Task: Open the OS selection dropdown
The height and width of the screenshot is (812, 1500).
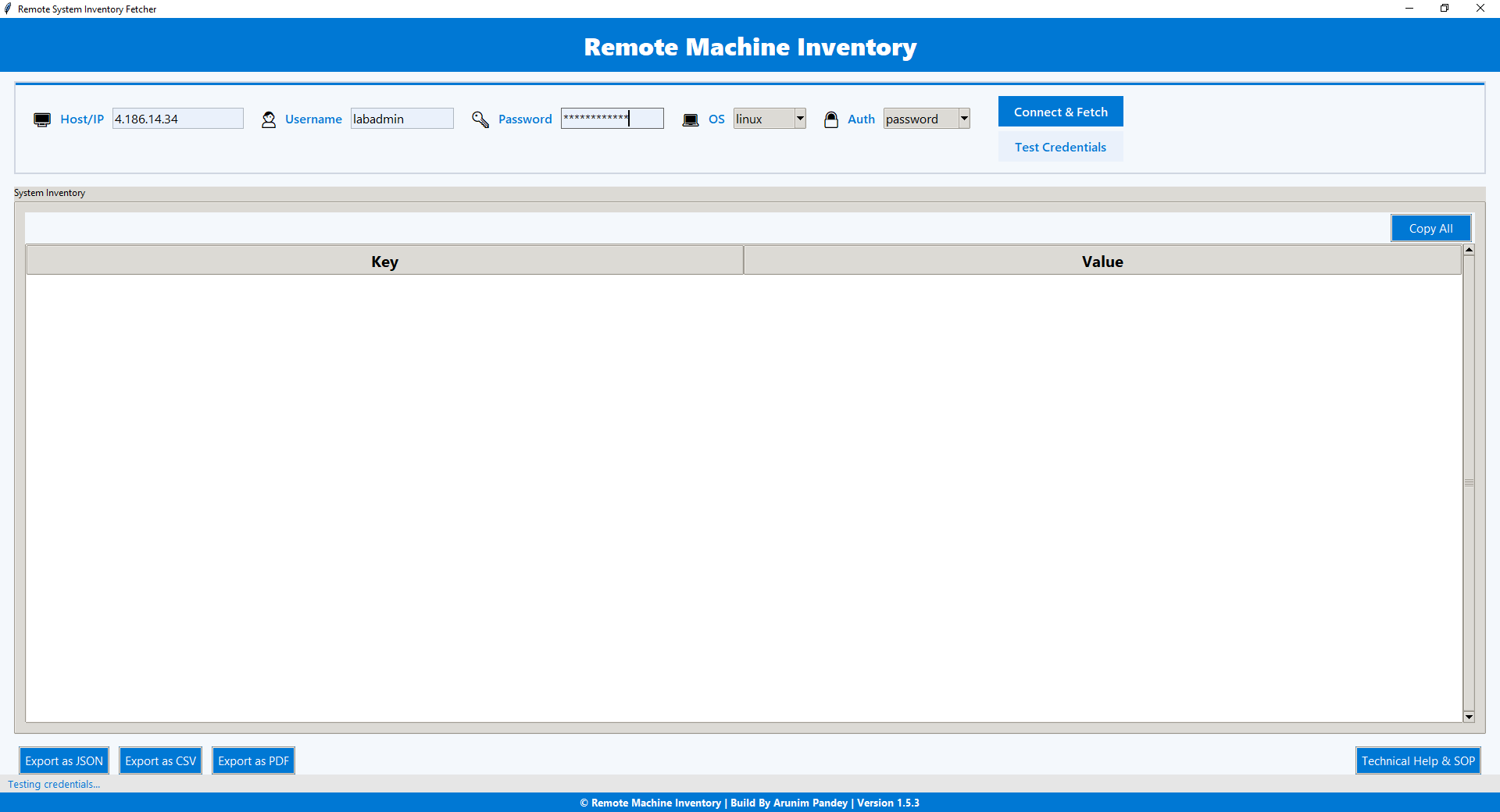Action: 799,118
